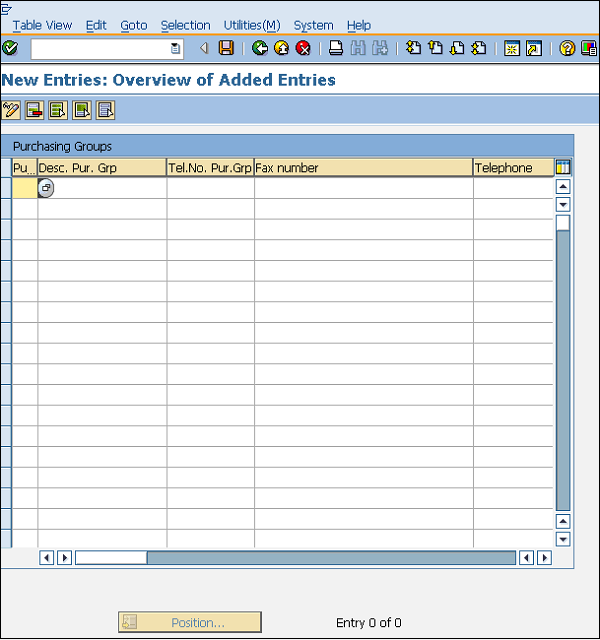The image size is (600, 640).
Task: Open the Goto menu
Action: 133,25
